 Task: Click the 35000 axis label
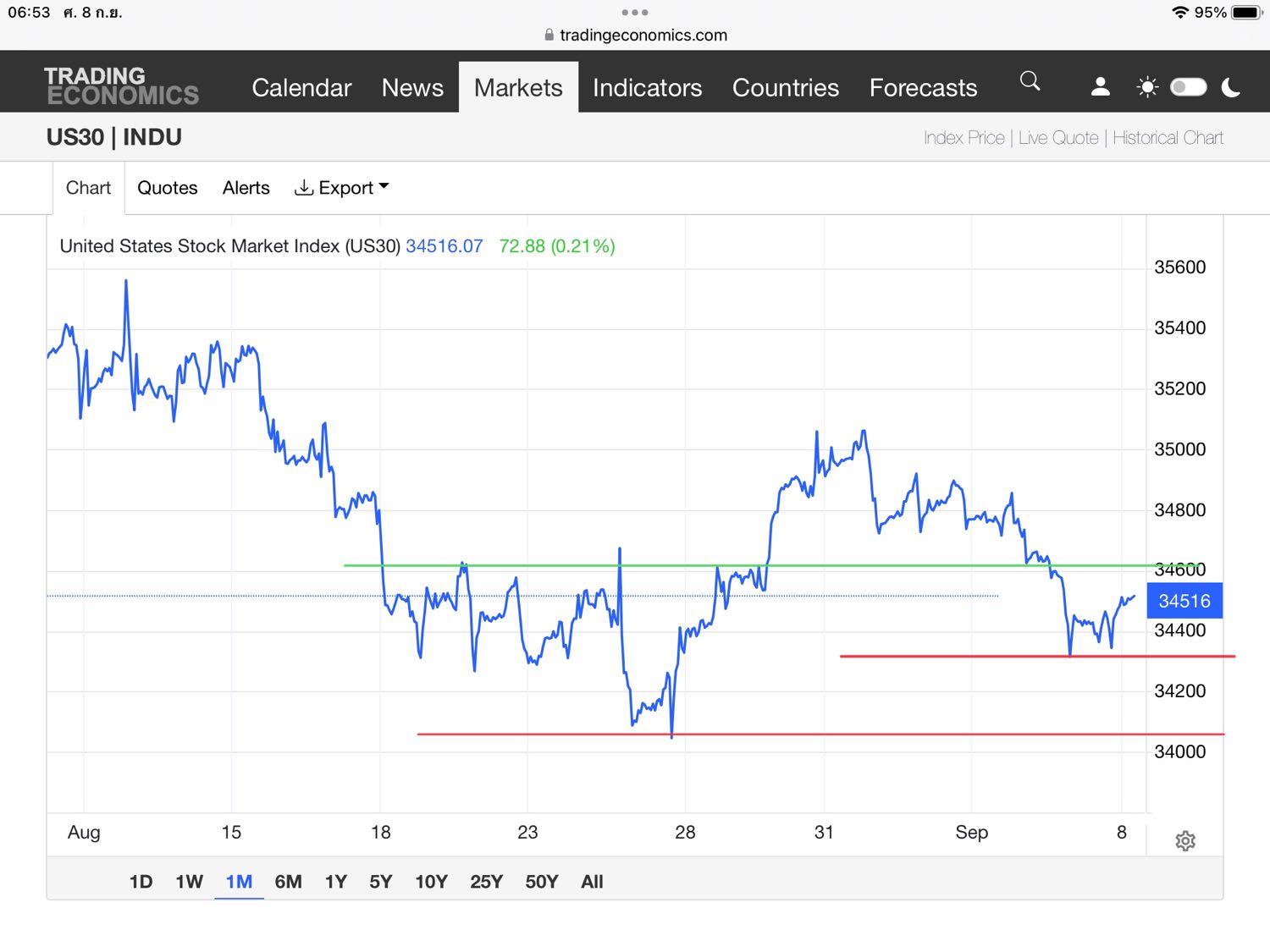pyautogui.click(x=1180, y=449)
